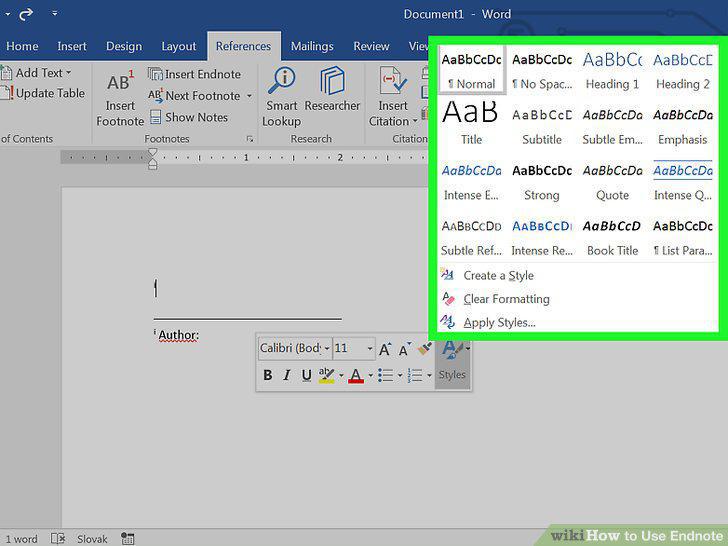Click Insert Endnote
Screen dimensions: 728x546
tap(195, 74)
